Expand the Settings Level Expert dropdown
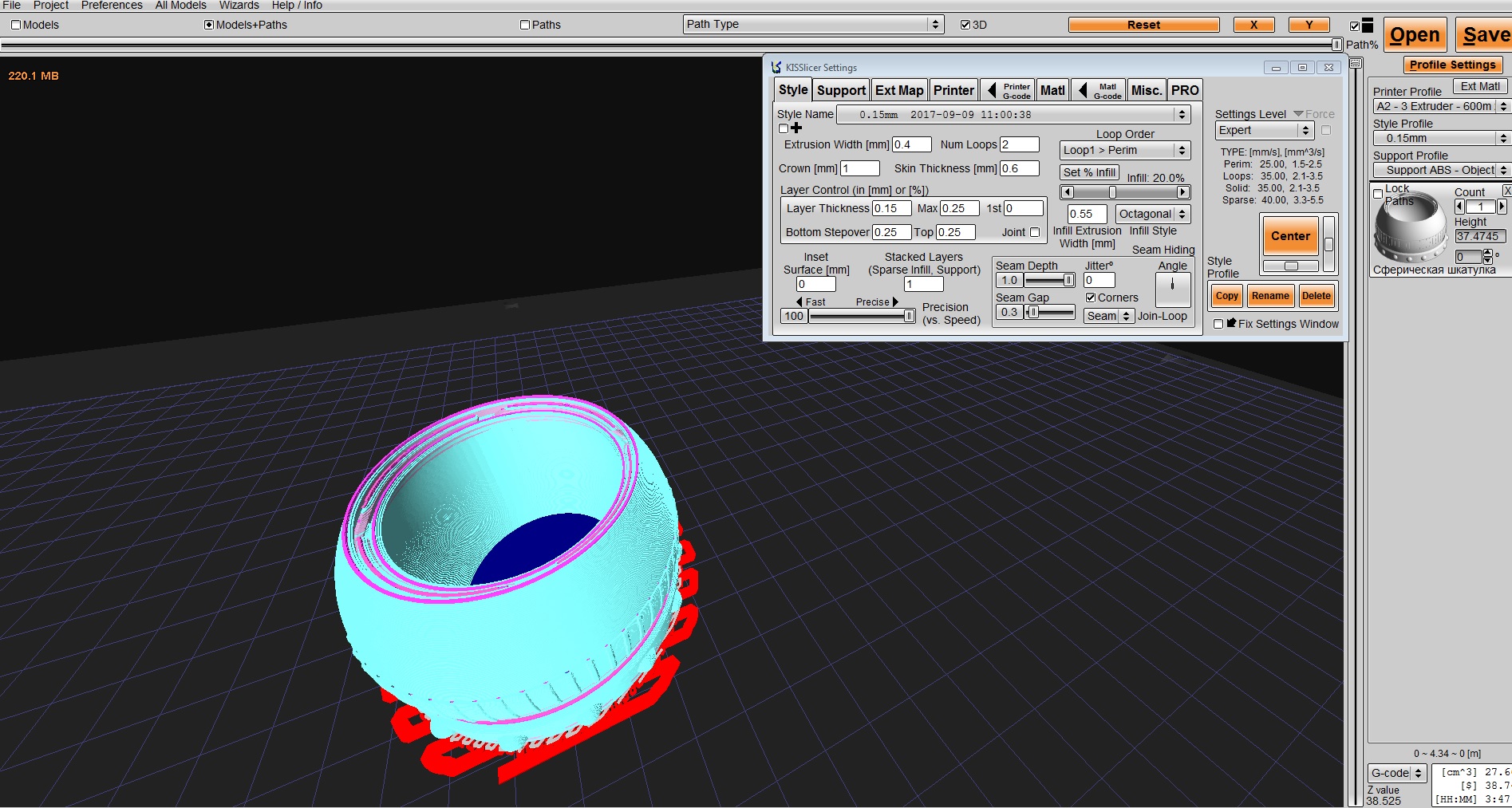The height and width of the screenshot is (808, 1512). [x=1264, y=131]
